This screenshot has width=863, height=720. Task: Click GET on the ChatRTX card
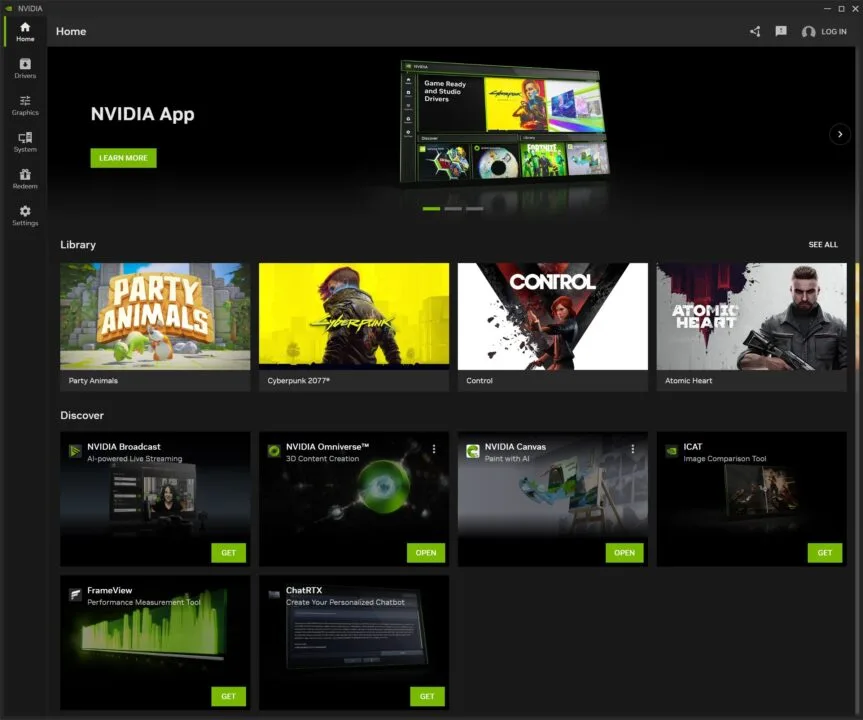pyautogui.click(x=427, y=696)
